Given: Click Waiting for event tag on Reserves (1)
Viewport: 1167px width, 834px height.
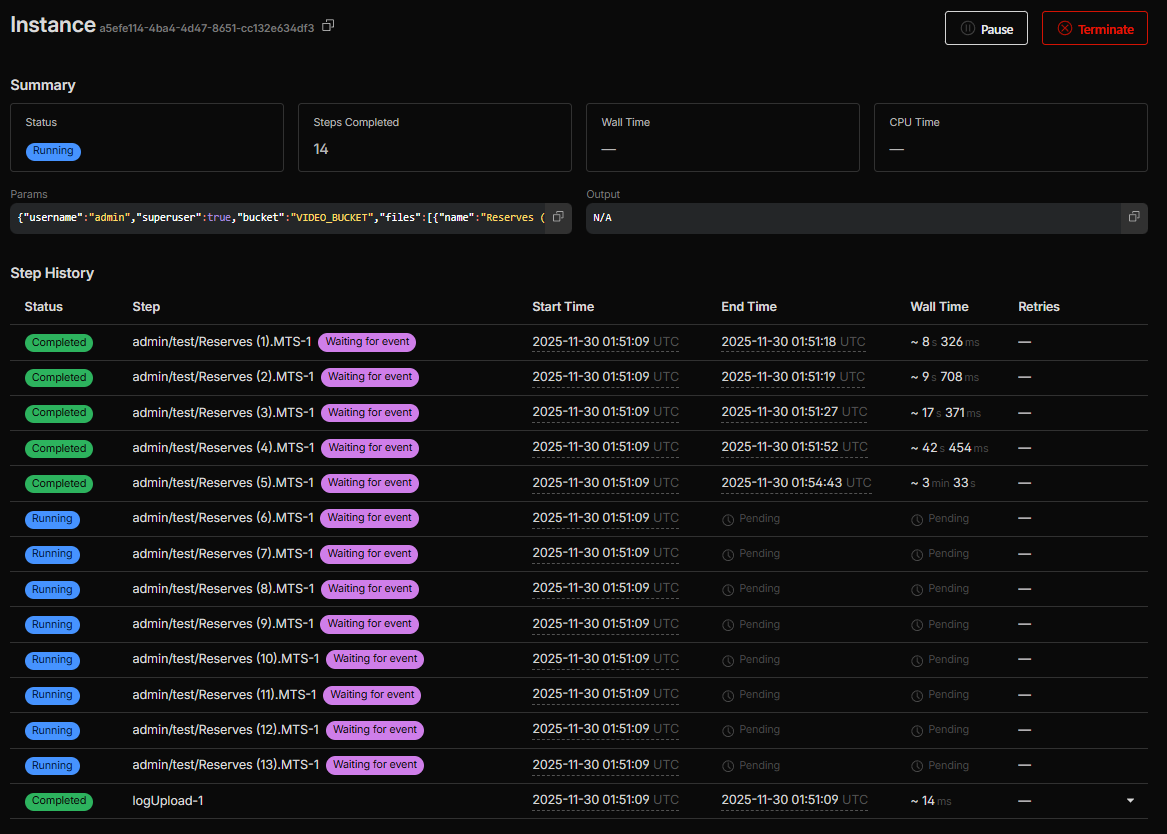Looking at the screenshot, I should point(367,342).
